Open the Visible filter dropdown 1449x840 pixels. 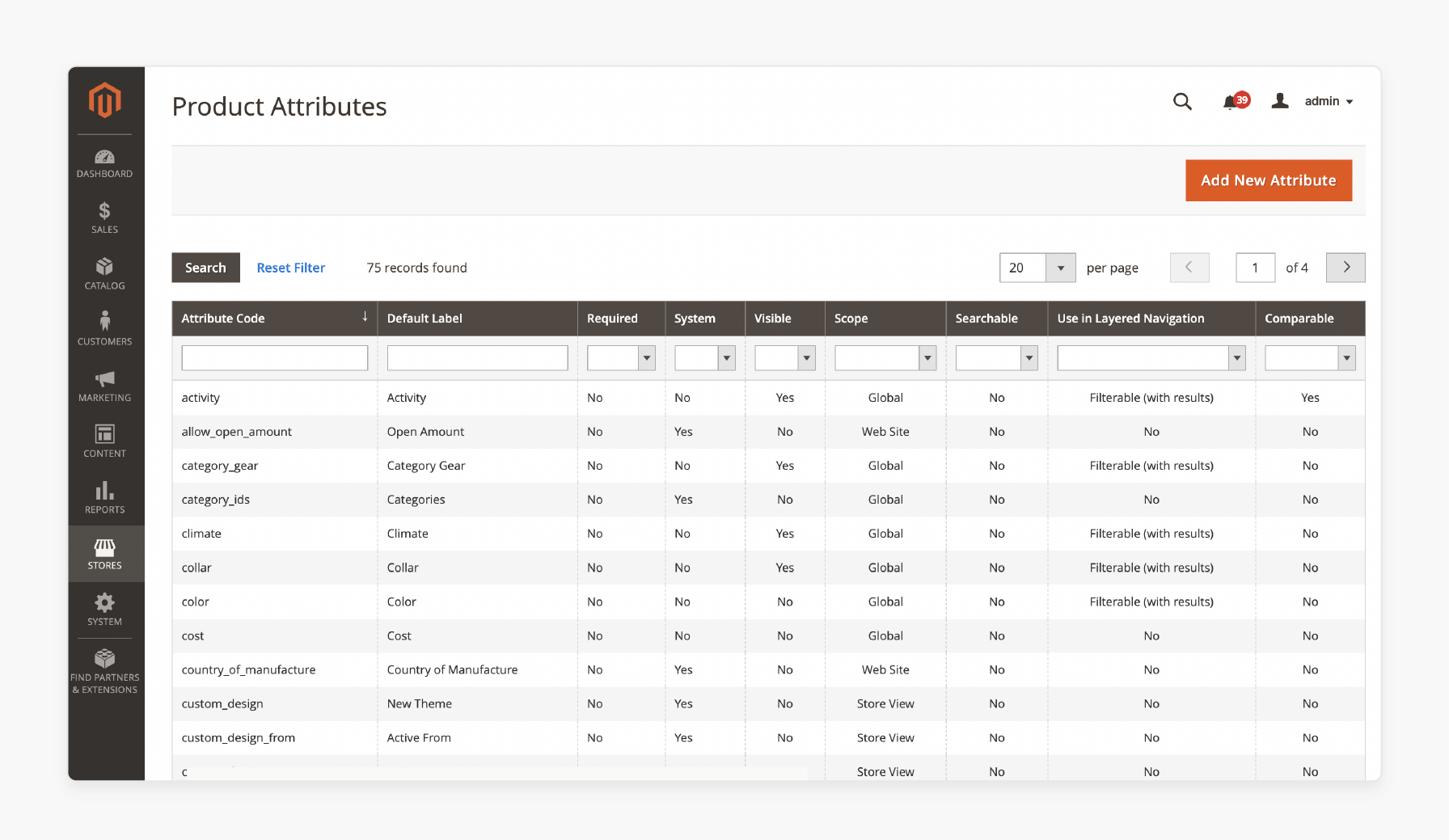[784, 358]
